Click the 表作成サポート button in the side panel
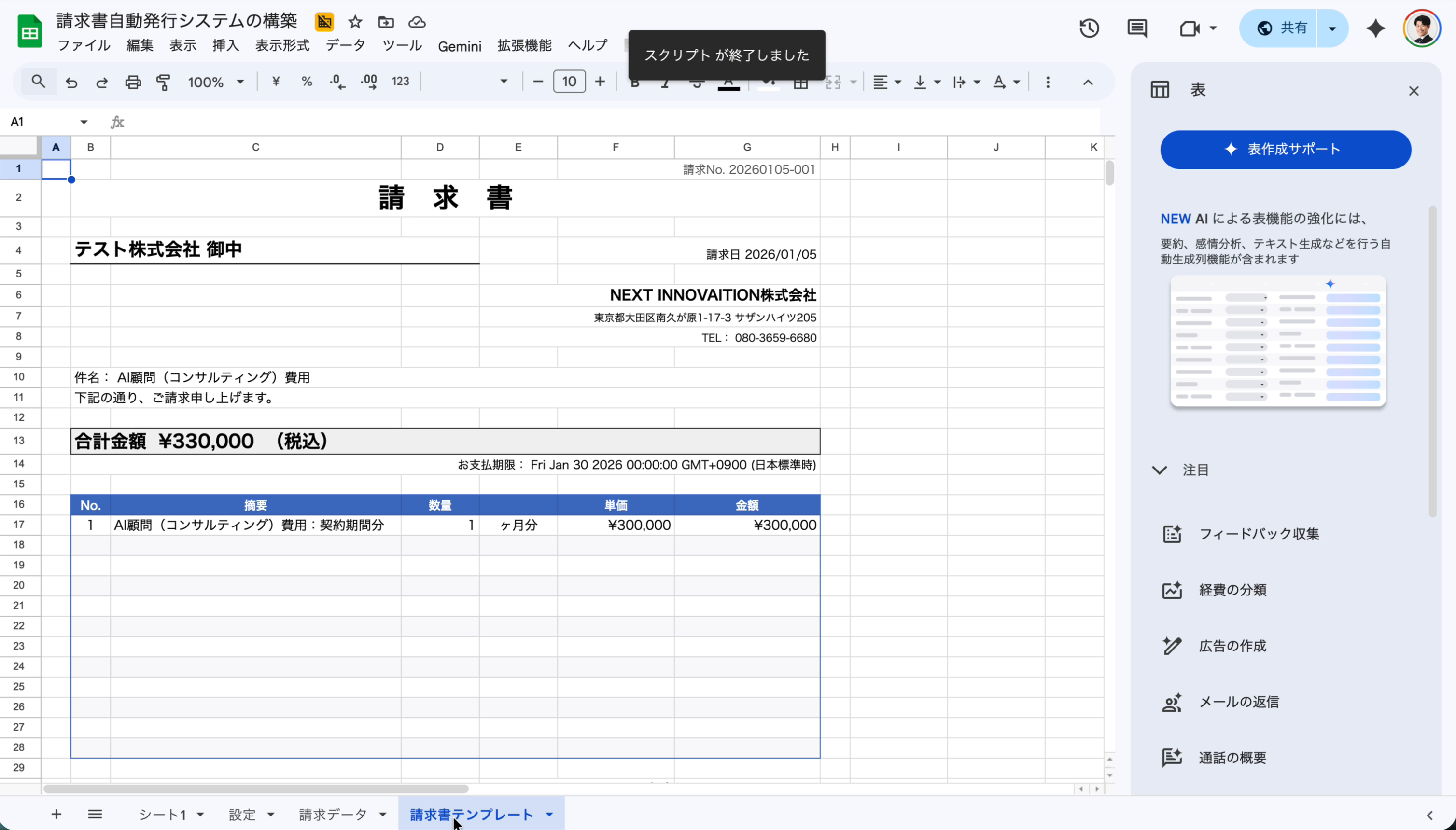The image size is (1456, 830). pos(1285,149)
